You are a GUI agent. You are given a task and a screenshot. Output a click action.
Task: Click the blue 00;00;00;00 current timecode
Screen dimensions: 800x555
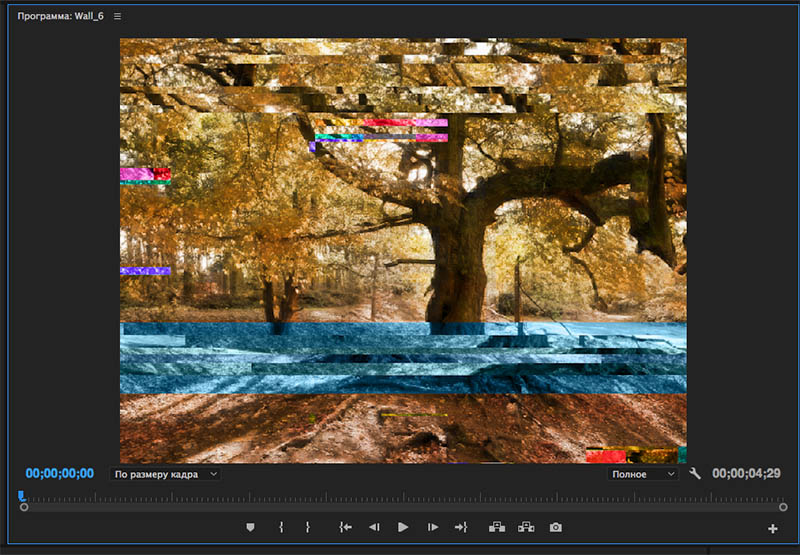coord(60,474)
